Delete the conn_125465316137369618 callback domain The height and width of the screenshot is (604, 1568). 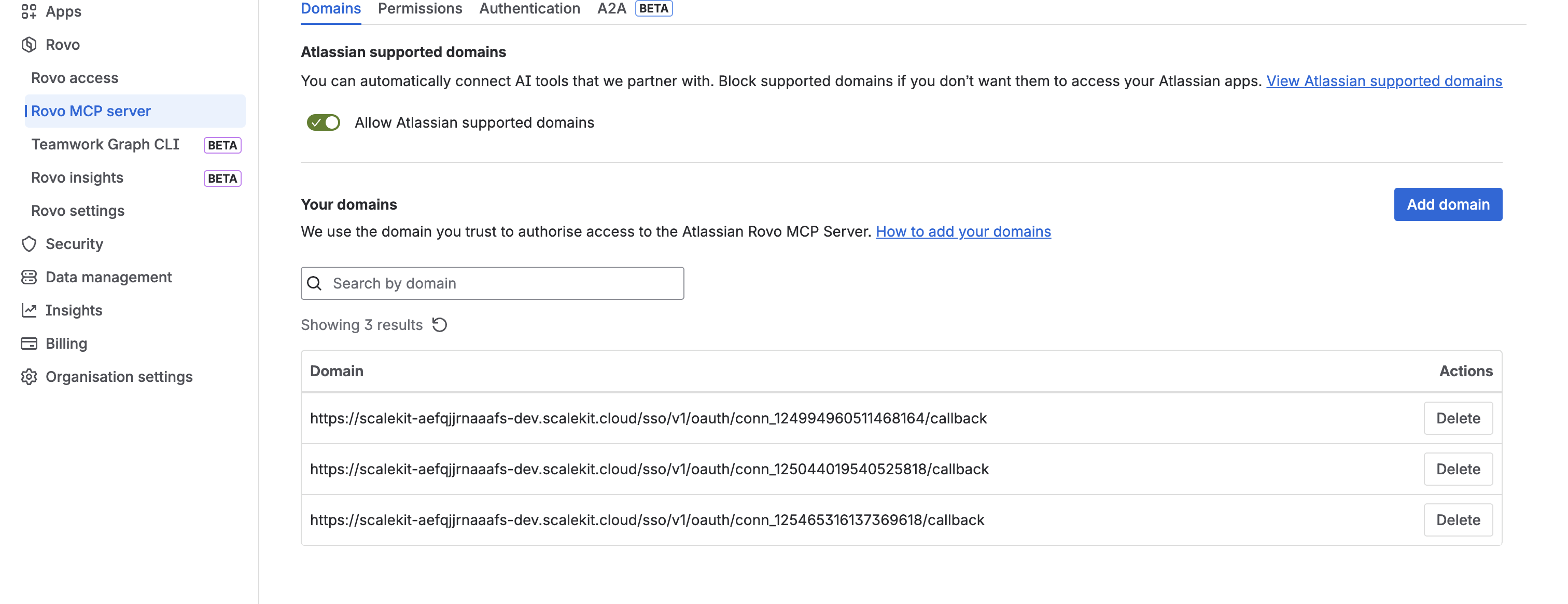pyautogui.click(x=1459, y=520)
